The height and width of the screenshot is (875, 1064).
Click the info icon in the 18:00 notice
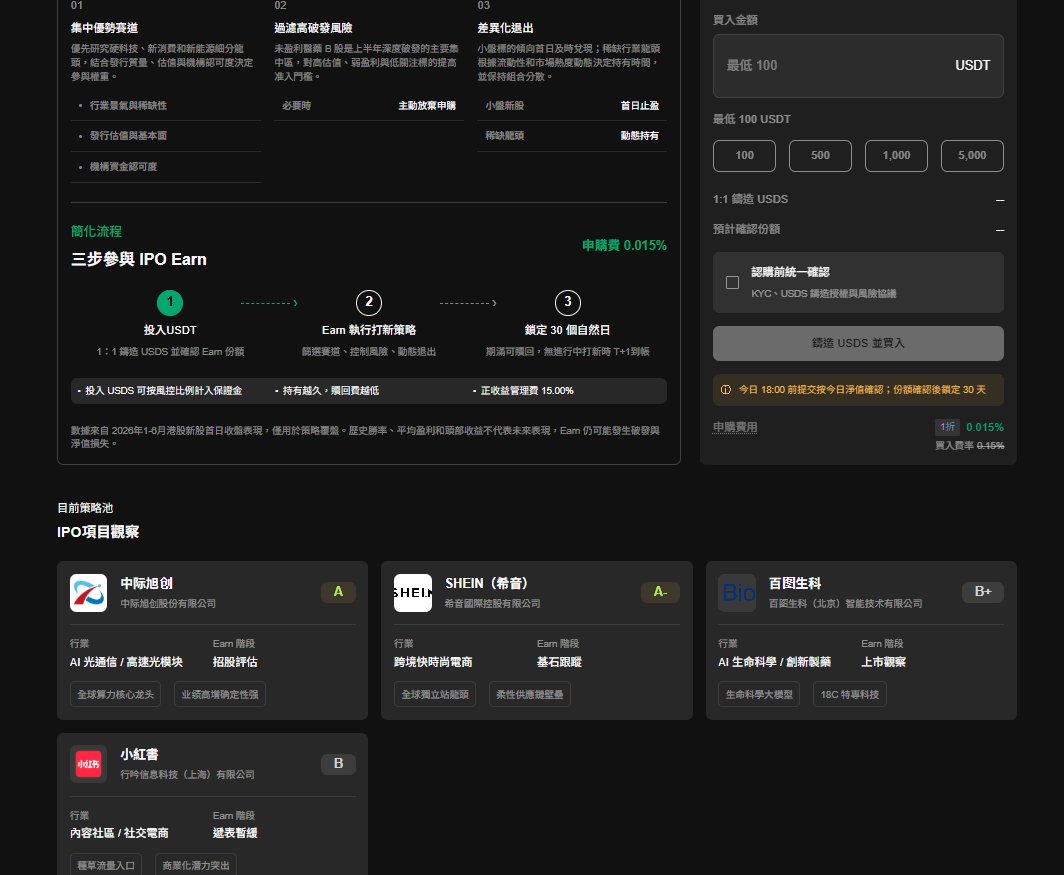tap(725, 390)
